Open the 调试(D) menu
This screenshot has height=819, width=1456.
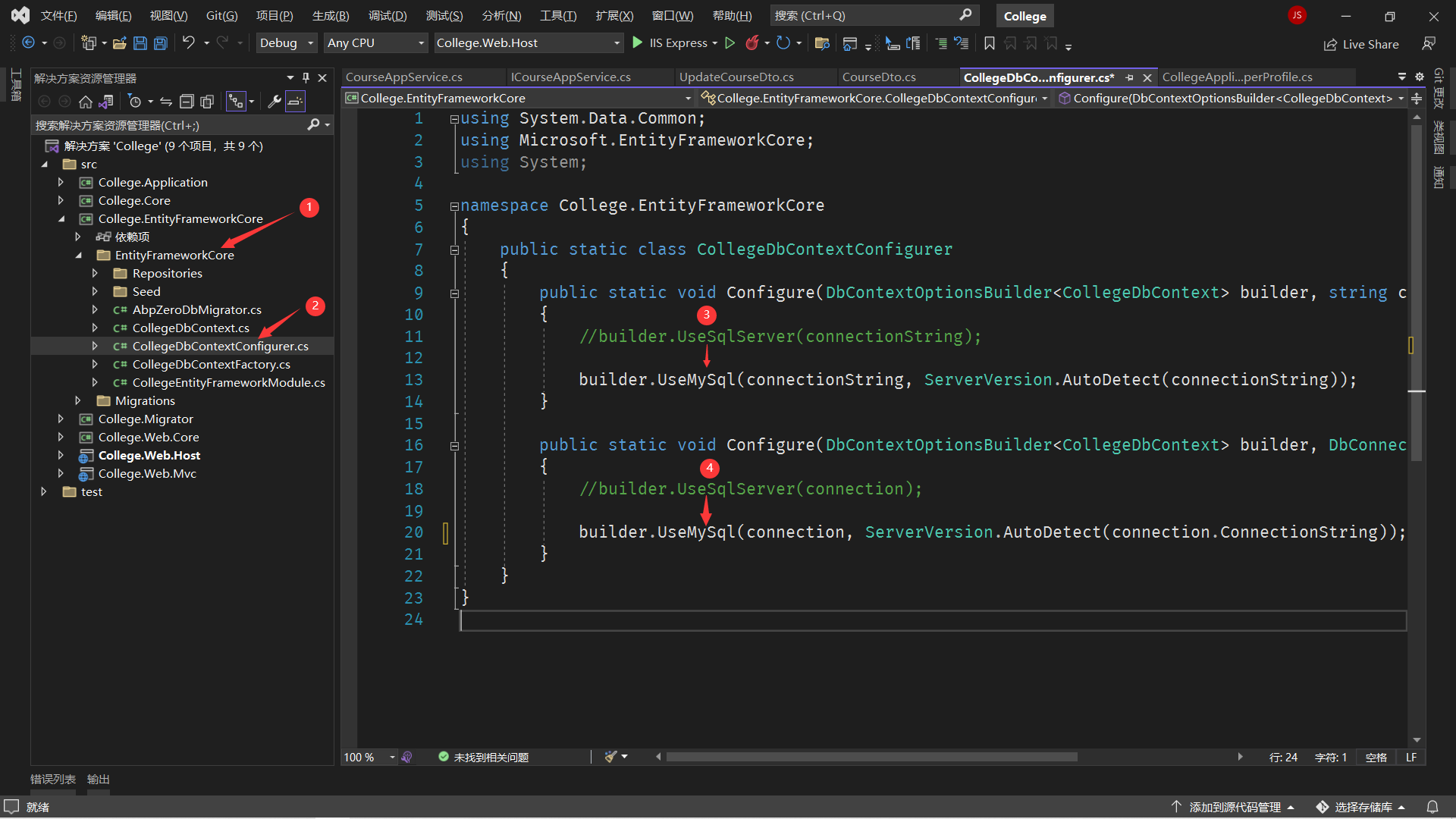pyautogui.click(x=388, y=15)
